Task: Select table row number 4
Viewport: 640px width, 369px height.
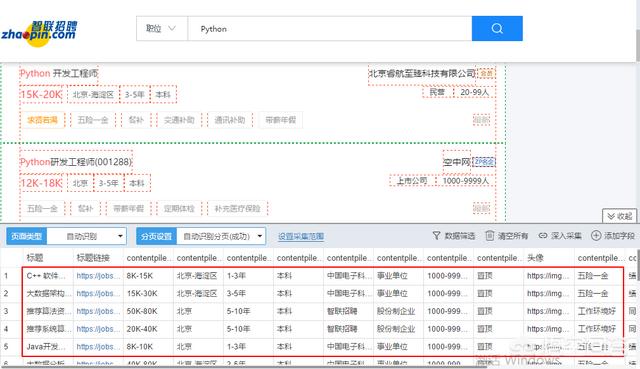Action: click(6, 329)
